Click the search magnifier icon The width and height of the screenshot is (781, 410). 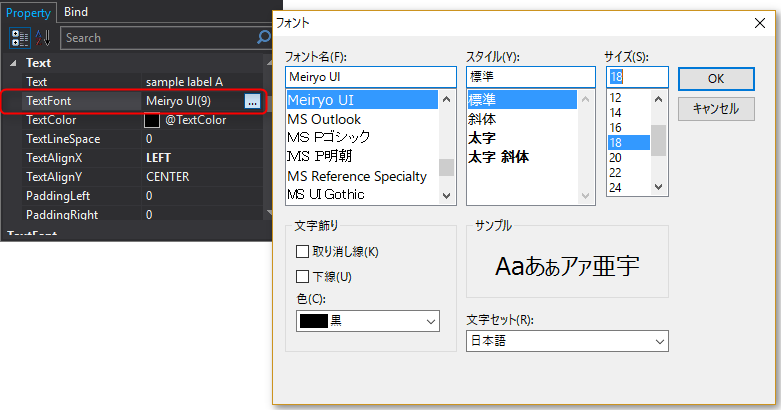click(x=264, y=38)
